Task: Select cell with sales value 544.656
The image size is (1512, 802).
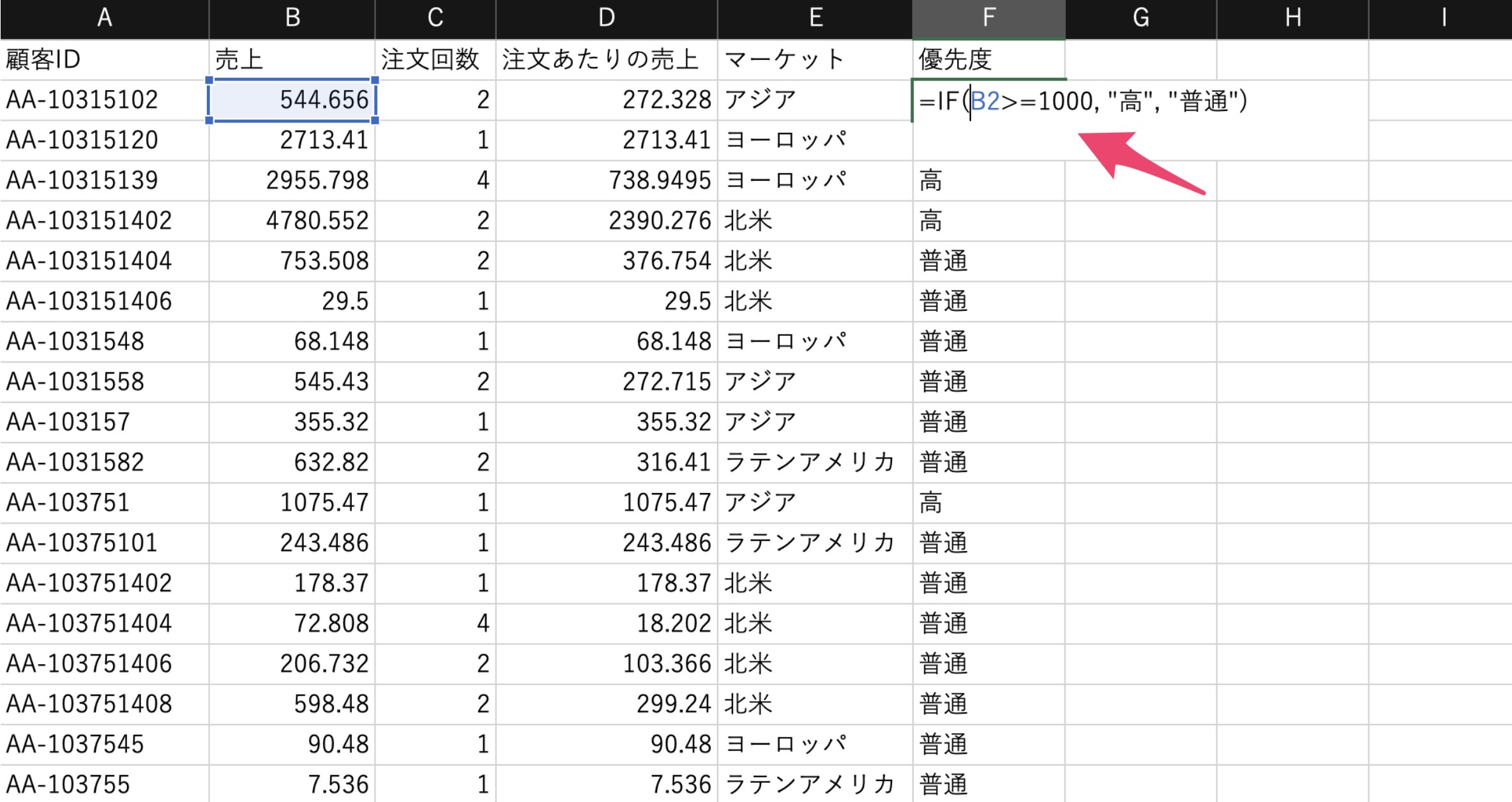Action: click(x=292, y=100)
